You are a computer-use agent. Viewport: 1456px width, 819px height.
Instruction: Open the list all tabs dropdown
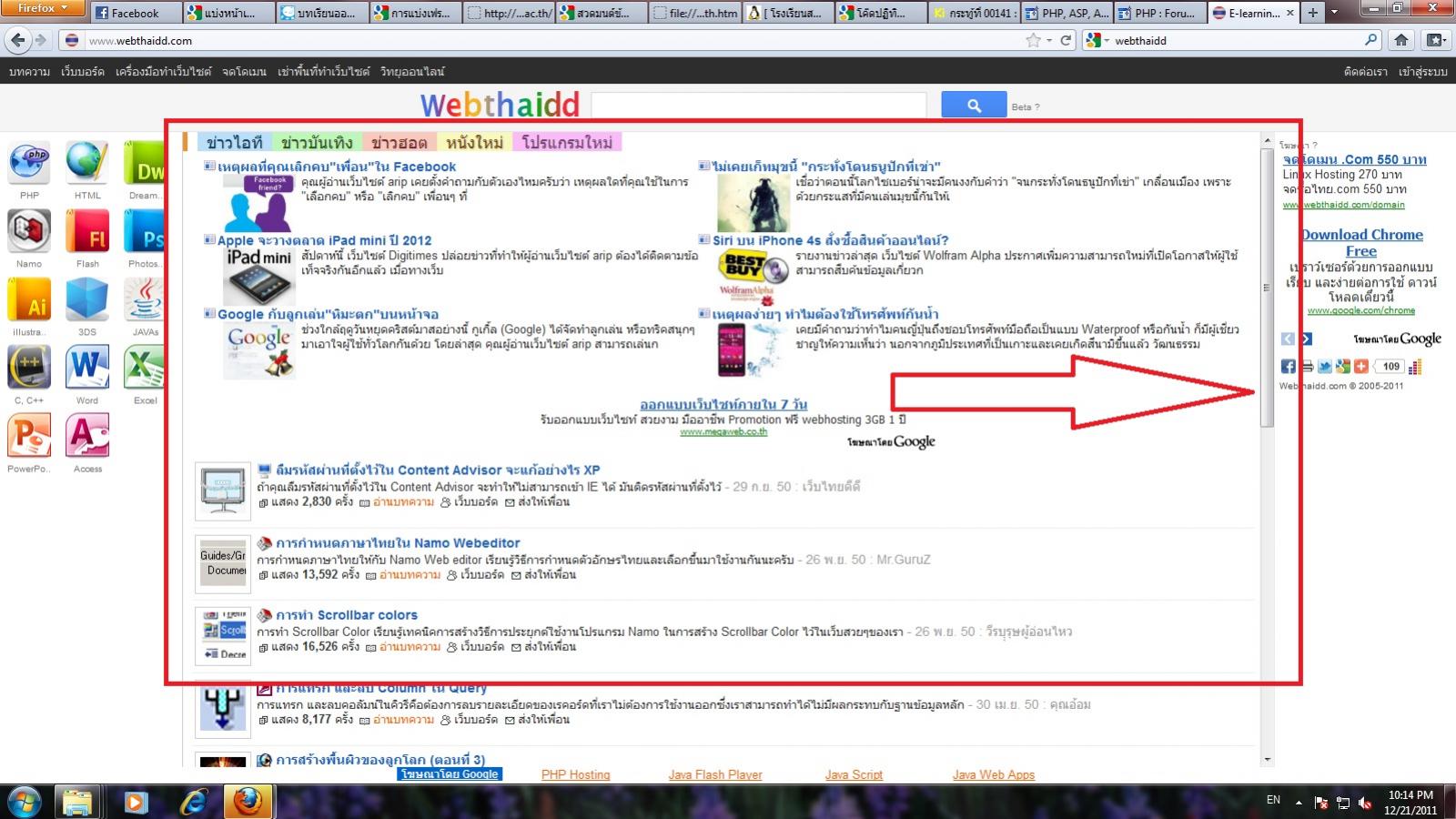tap(1334, 13)
